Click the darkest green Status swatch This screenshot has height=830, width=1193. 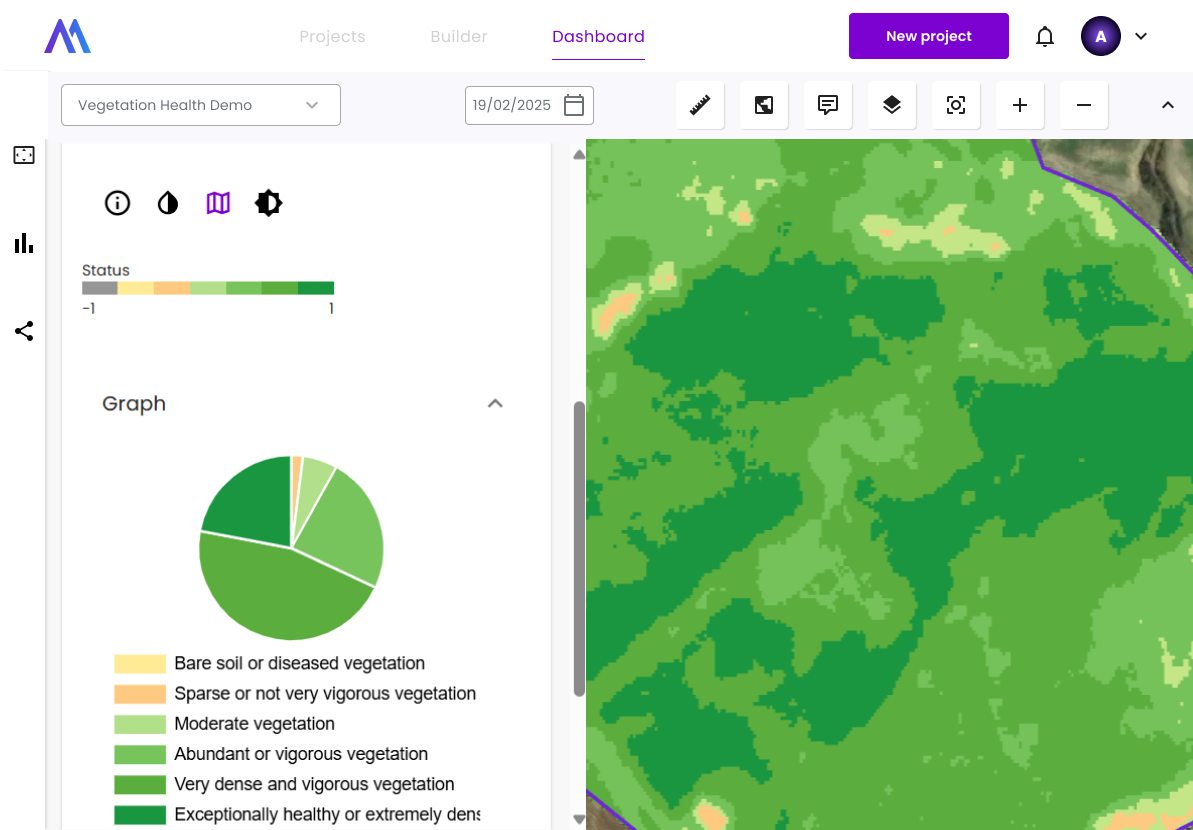[316, 288]
